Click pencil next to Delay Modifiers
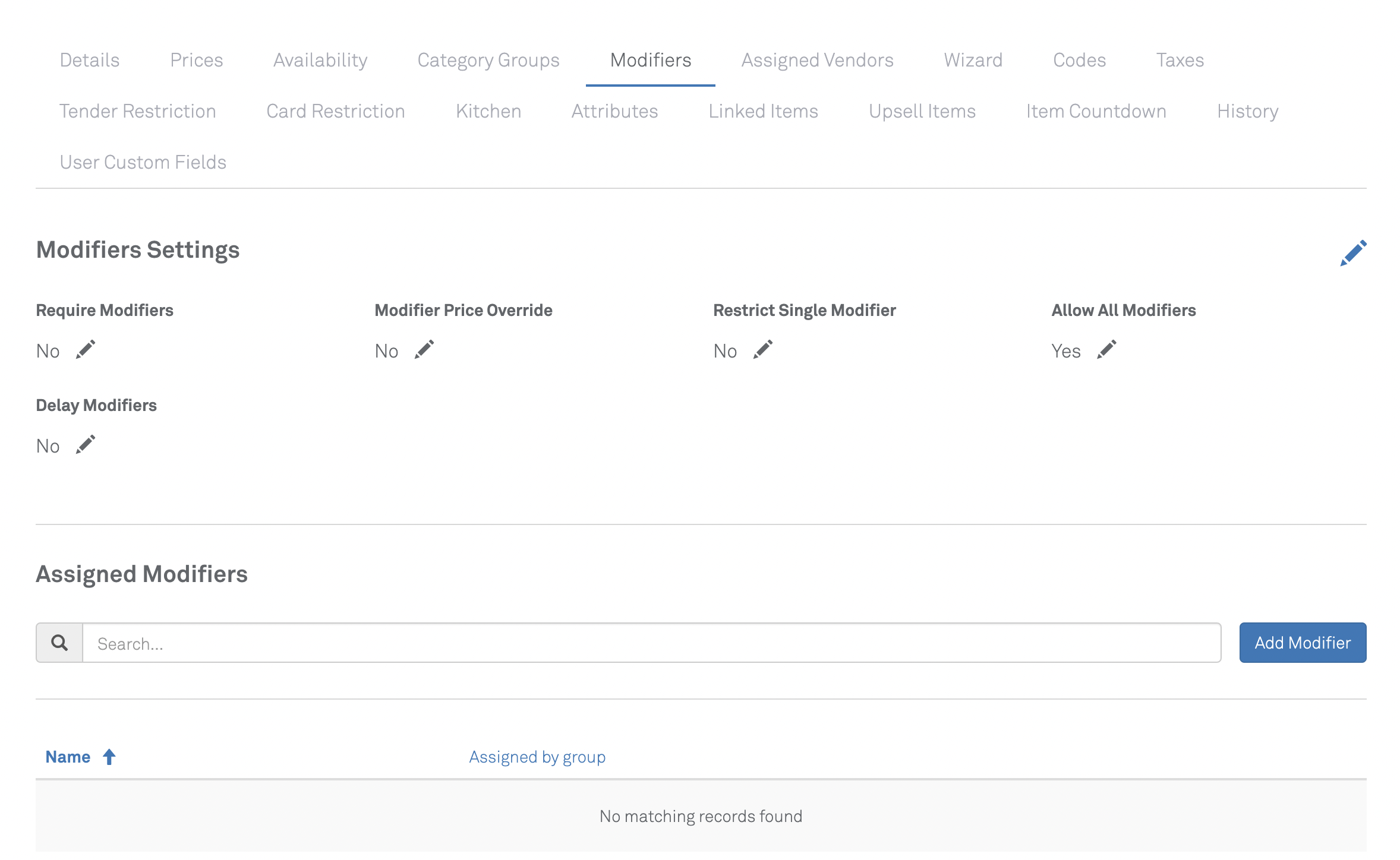Viewport: 1400px width, 860px height. (x=86, y=445)
